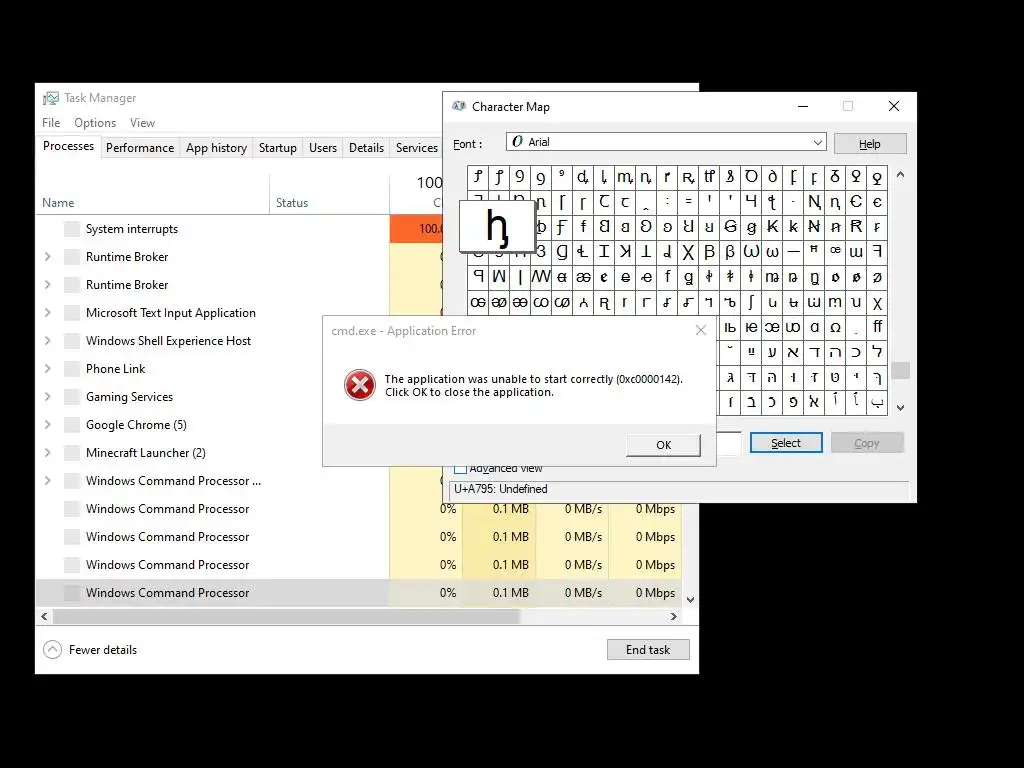Click the Character Map scrollbar thumb
The image size is (1024, 768).
click(900, 370)
